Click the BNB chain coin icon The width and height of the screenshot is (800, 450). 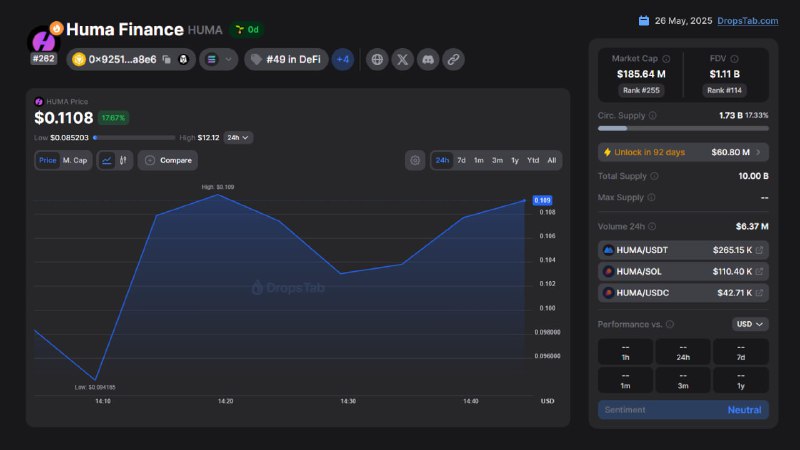tap(79, 60)
